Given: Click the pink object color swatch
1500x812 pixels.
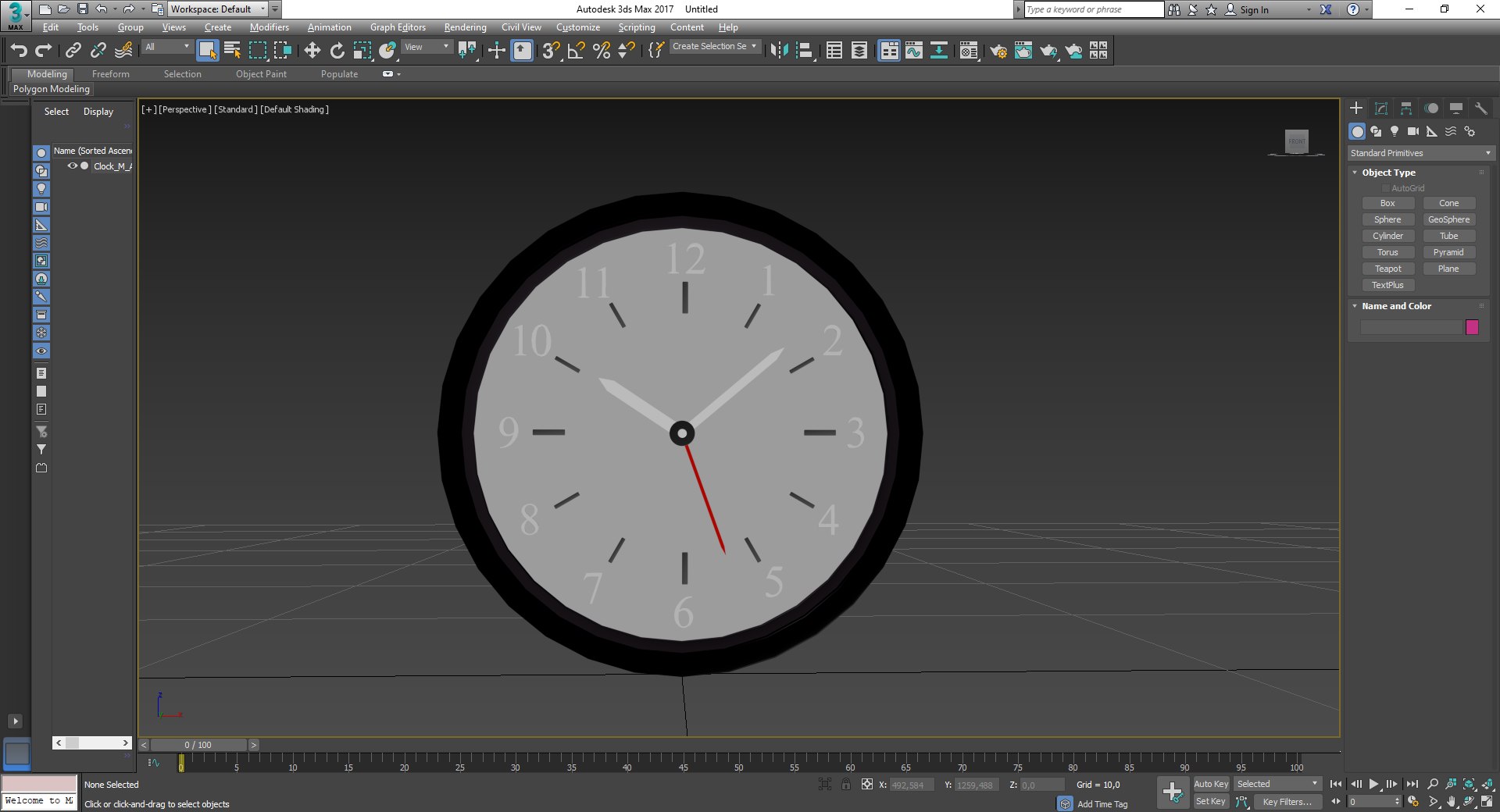Looking at the screenshot, I should [x=1472, y=327].
